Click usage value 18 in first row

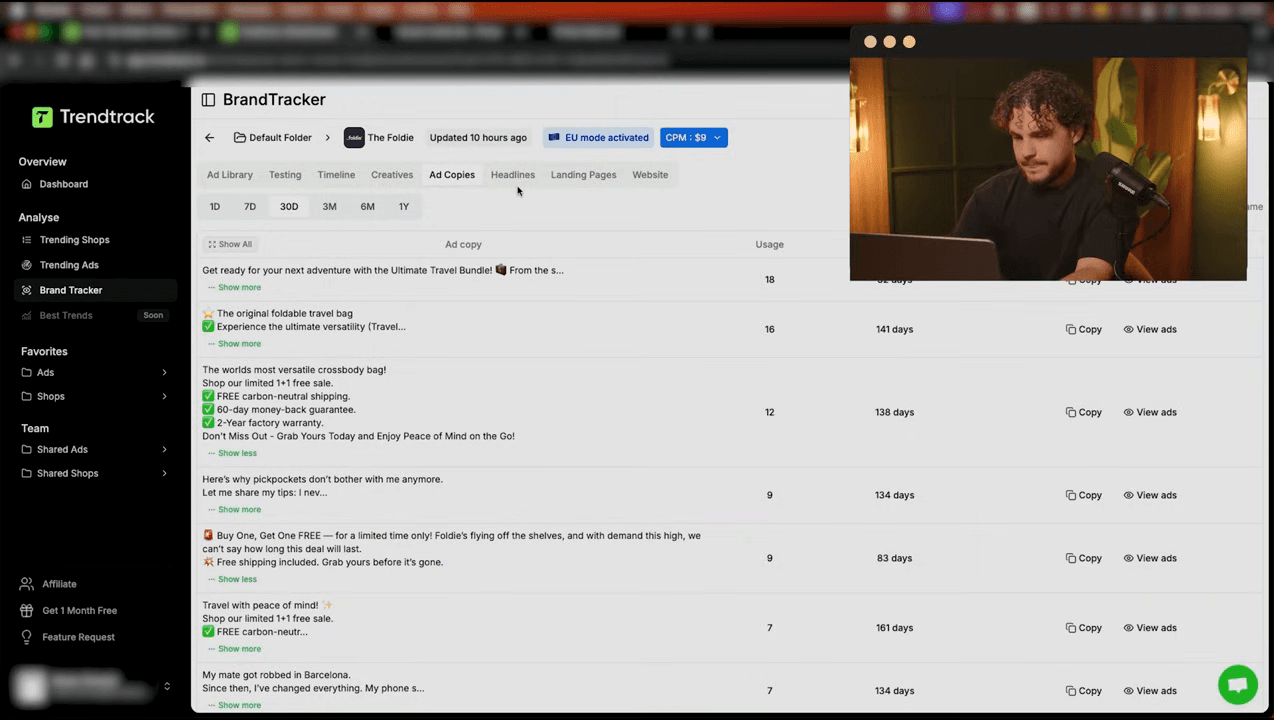pyautogui.click(x=769, y=280)
